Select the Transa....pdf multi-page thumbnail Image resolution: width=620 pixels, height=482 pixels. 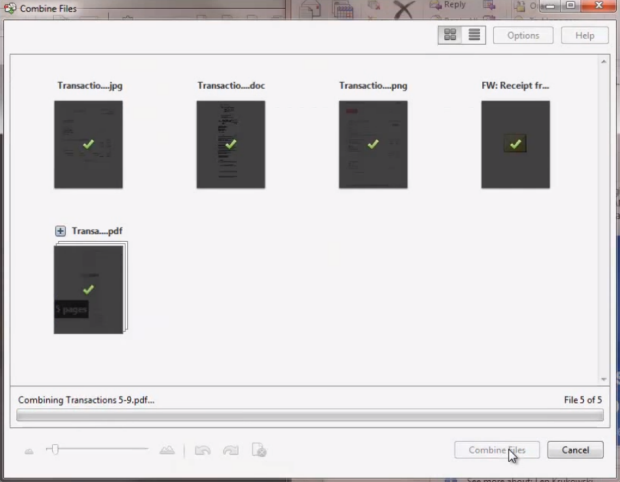click(88, 289)
